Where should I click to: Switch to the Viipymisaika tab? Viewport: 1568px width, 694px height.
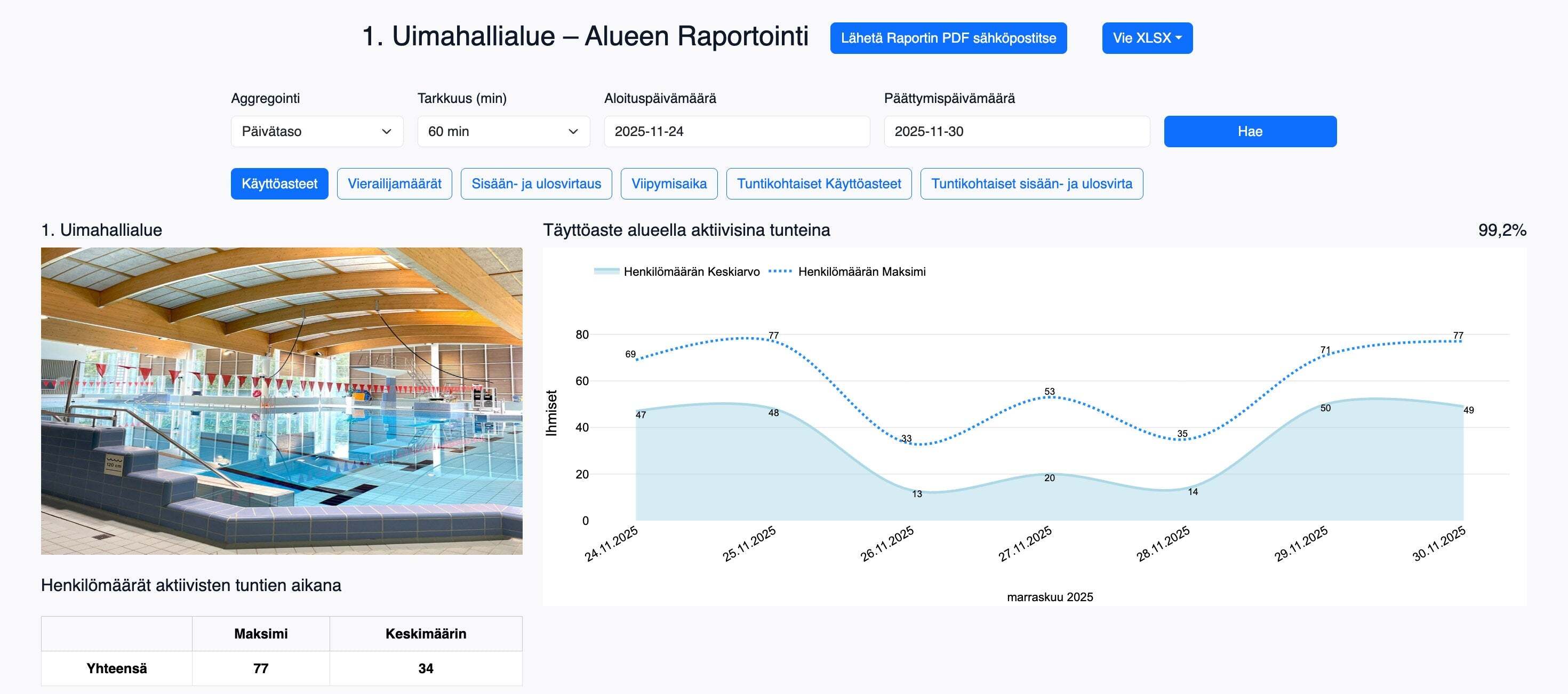click(668, 184)
